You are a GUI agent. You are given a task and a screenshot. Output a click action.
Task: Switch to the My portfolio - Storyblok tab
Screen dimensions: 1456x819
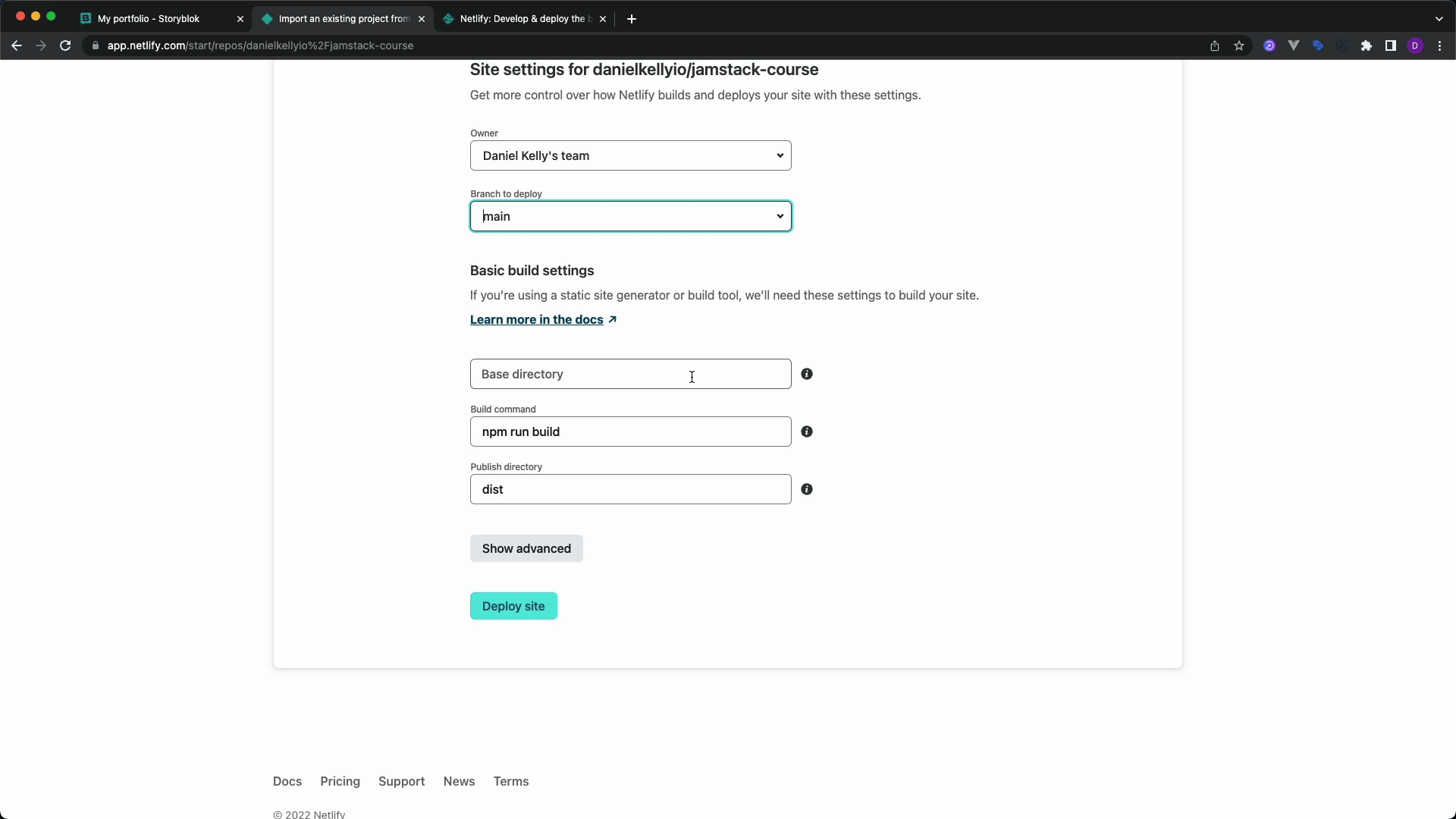click(162, 19)
